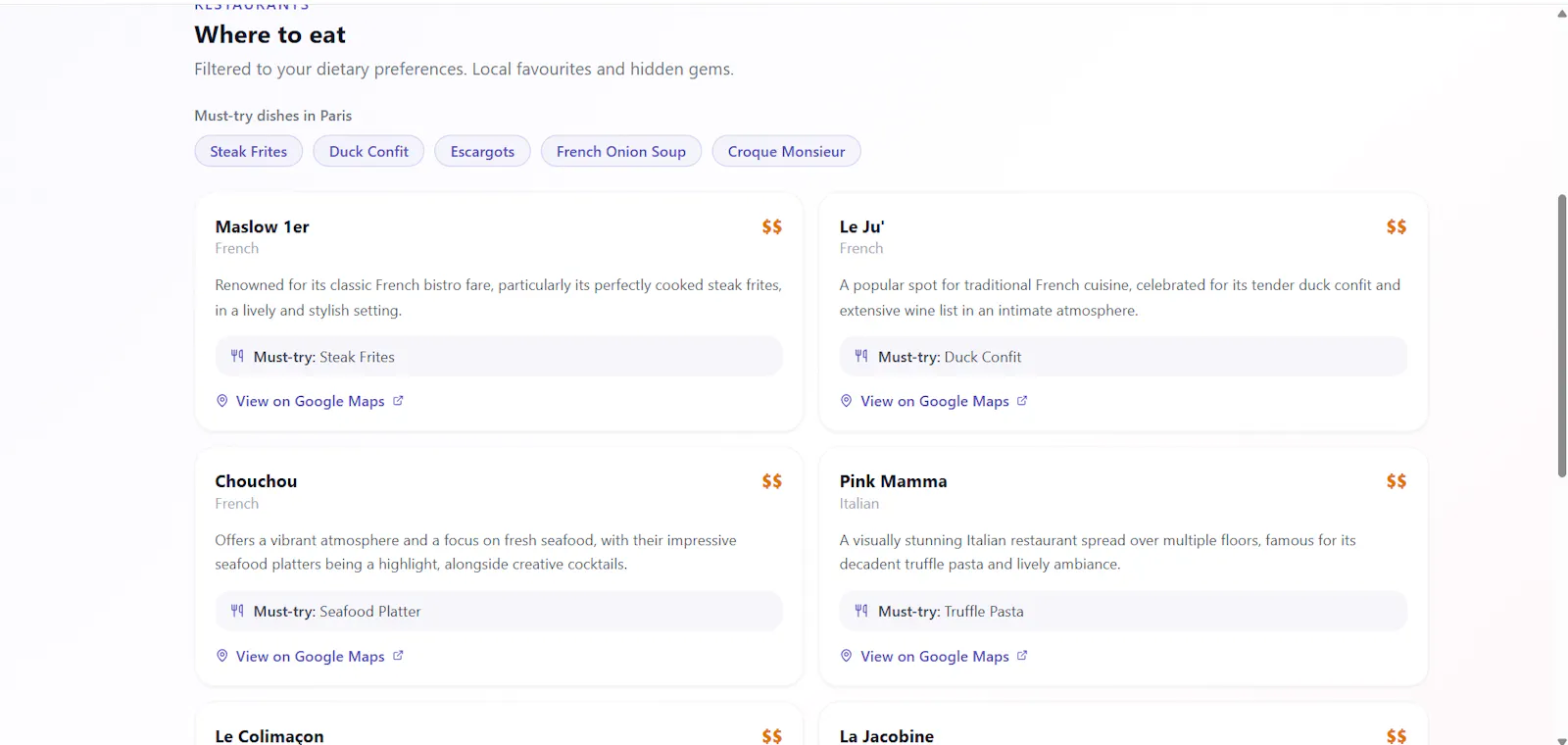This screenshot has width=1568, height=745.
Task: Click the Maslow 1er restaurant name
Action: click(262, 226)
